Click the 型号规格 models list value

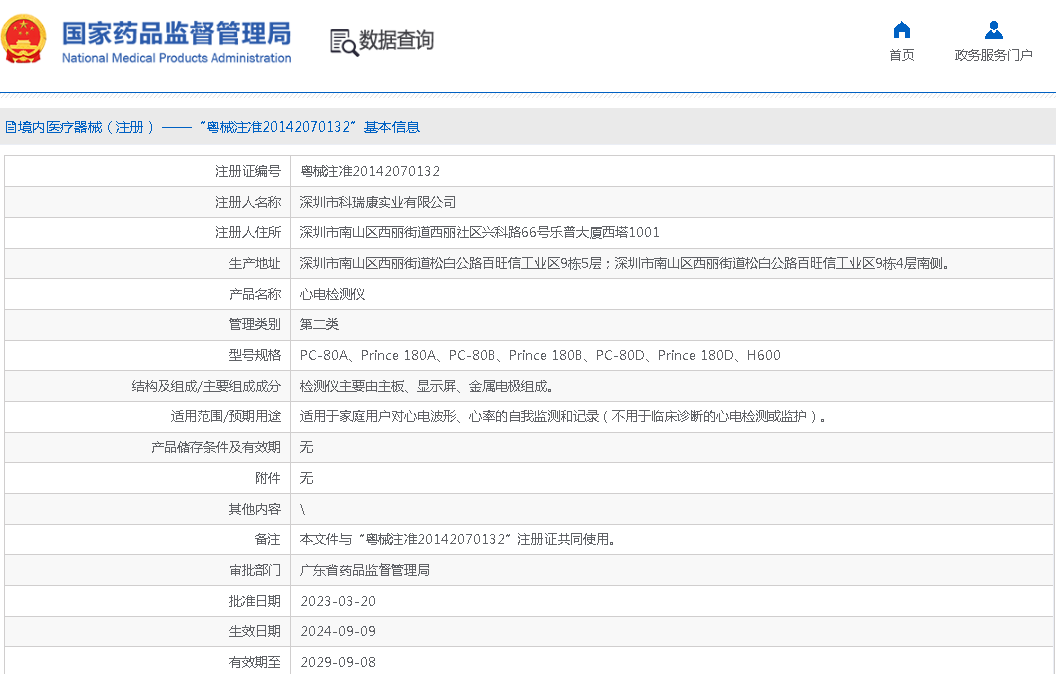coord(540,355)
